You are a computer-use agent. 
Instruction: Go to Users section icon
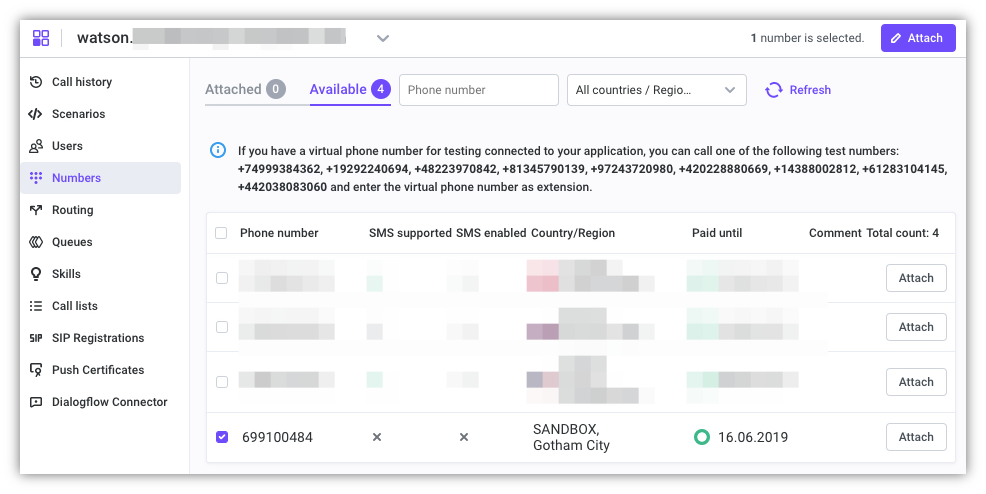coord(36,146)
